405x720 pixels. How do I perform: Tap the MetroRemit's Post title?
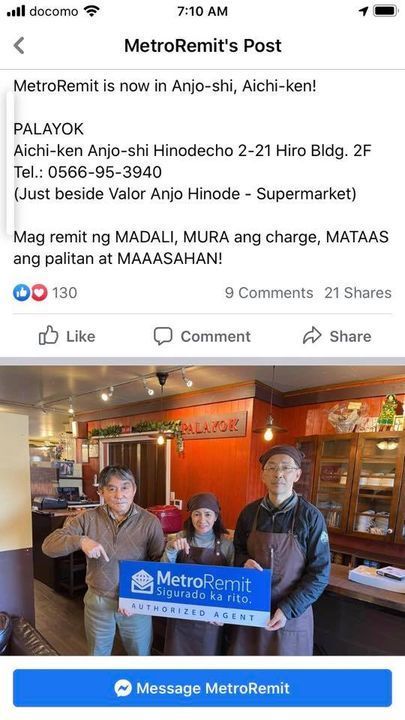(x=203, y=45)
